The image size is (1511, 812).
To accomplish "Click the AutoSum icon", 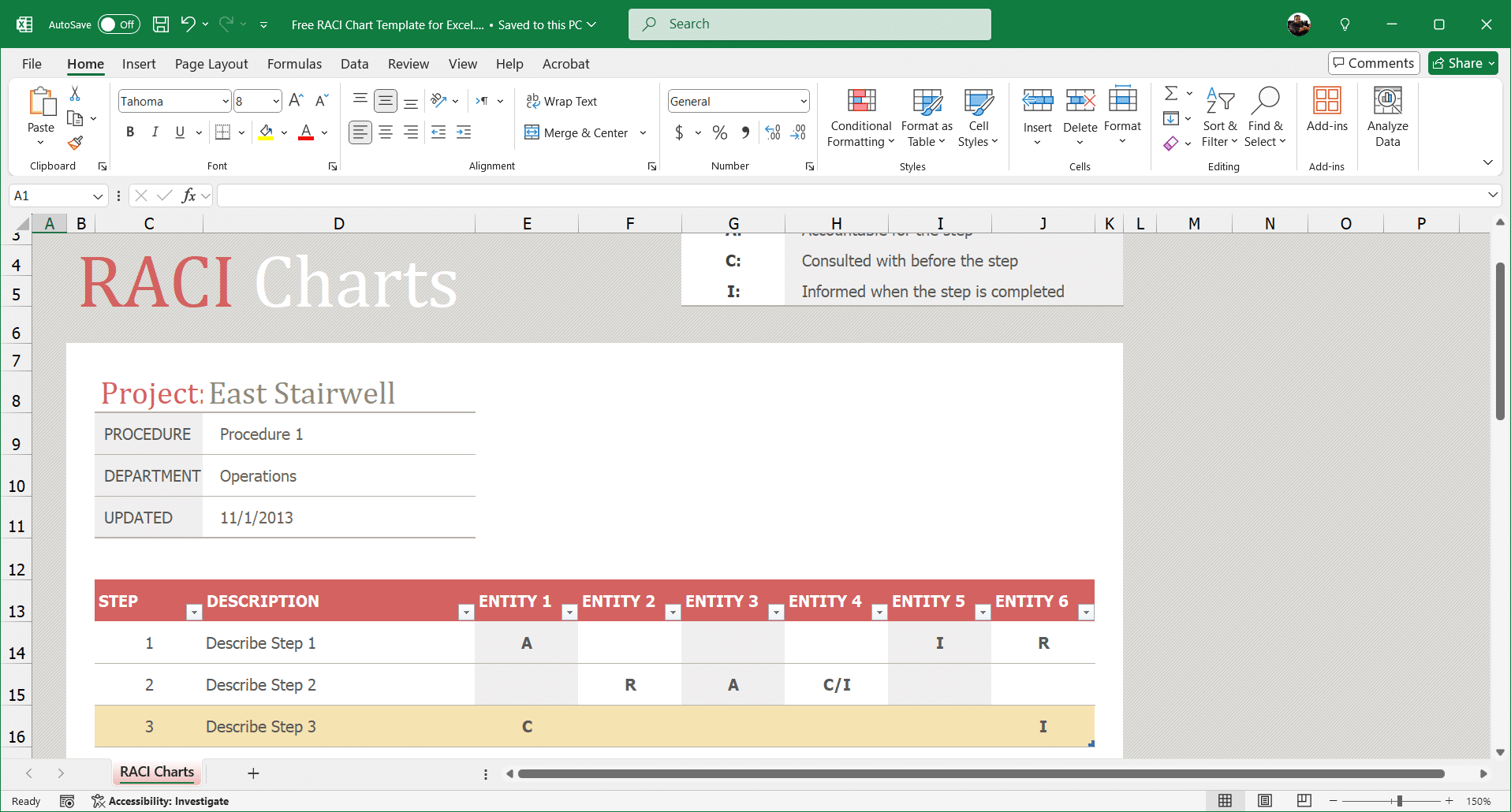I will (x=1171, y=92).
